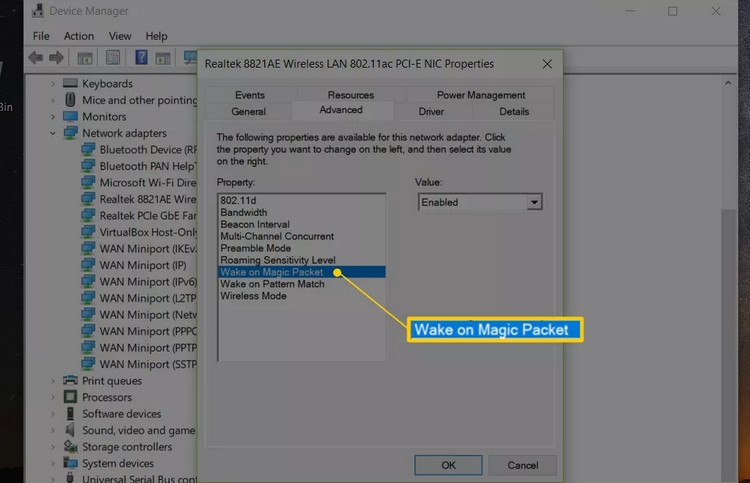Click the Cancel button
Screen dimensions: 750x483
[523, 465]
